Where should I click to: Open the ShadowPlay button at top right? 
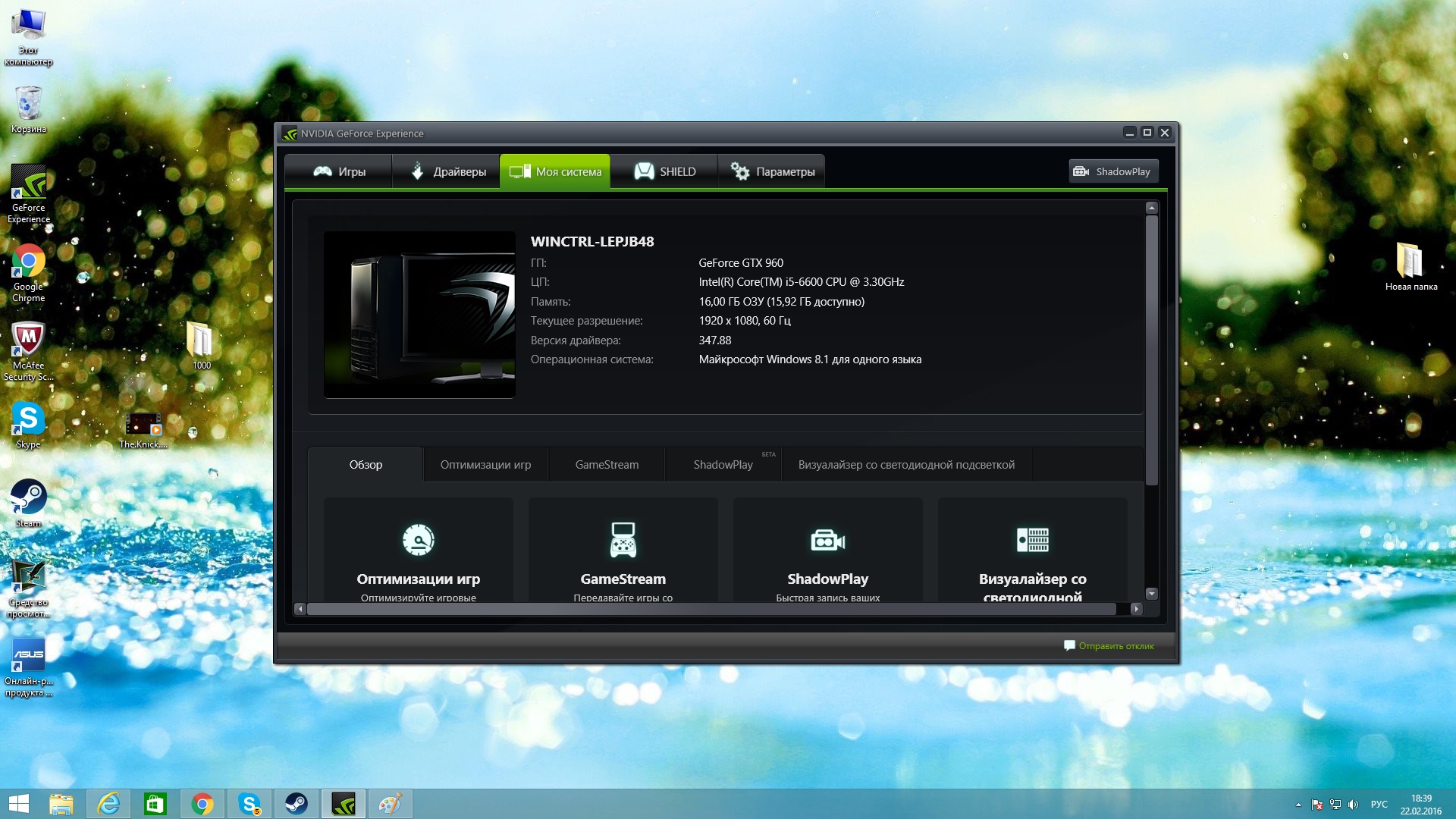click(1113, 171)
